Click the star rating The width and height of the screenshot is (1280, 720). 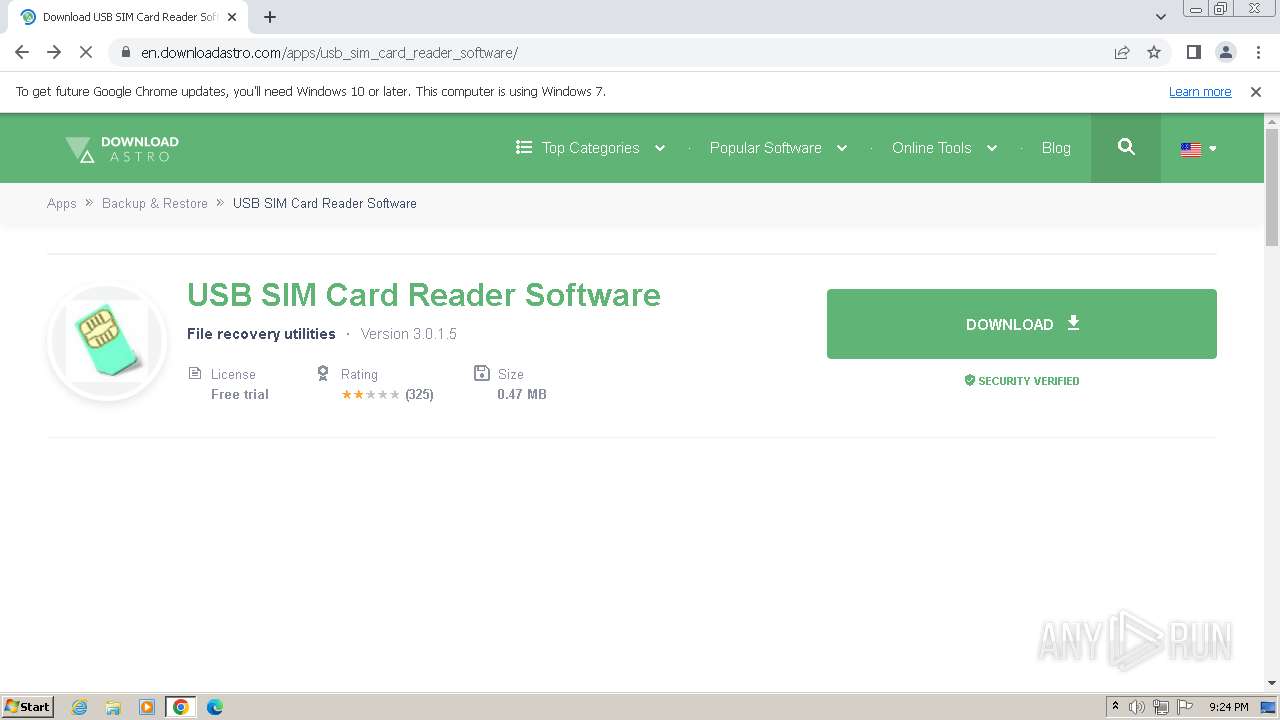370,395
